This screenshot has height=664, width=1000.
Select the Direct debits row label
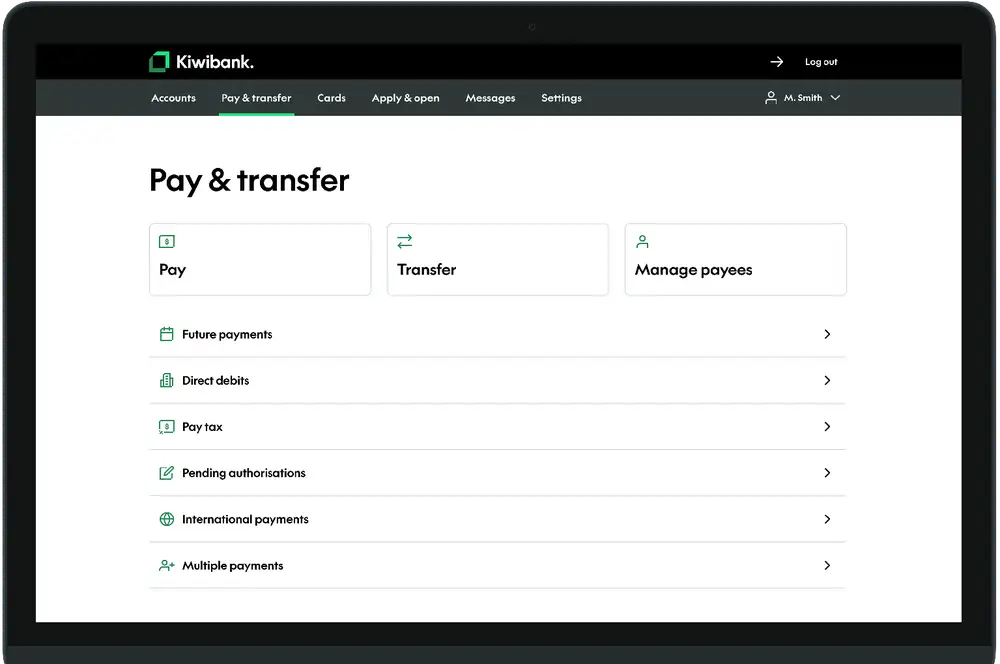click(216, 381)
